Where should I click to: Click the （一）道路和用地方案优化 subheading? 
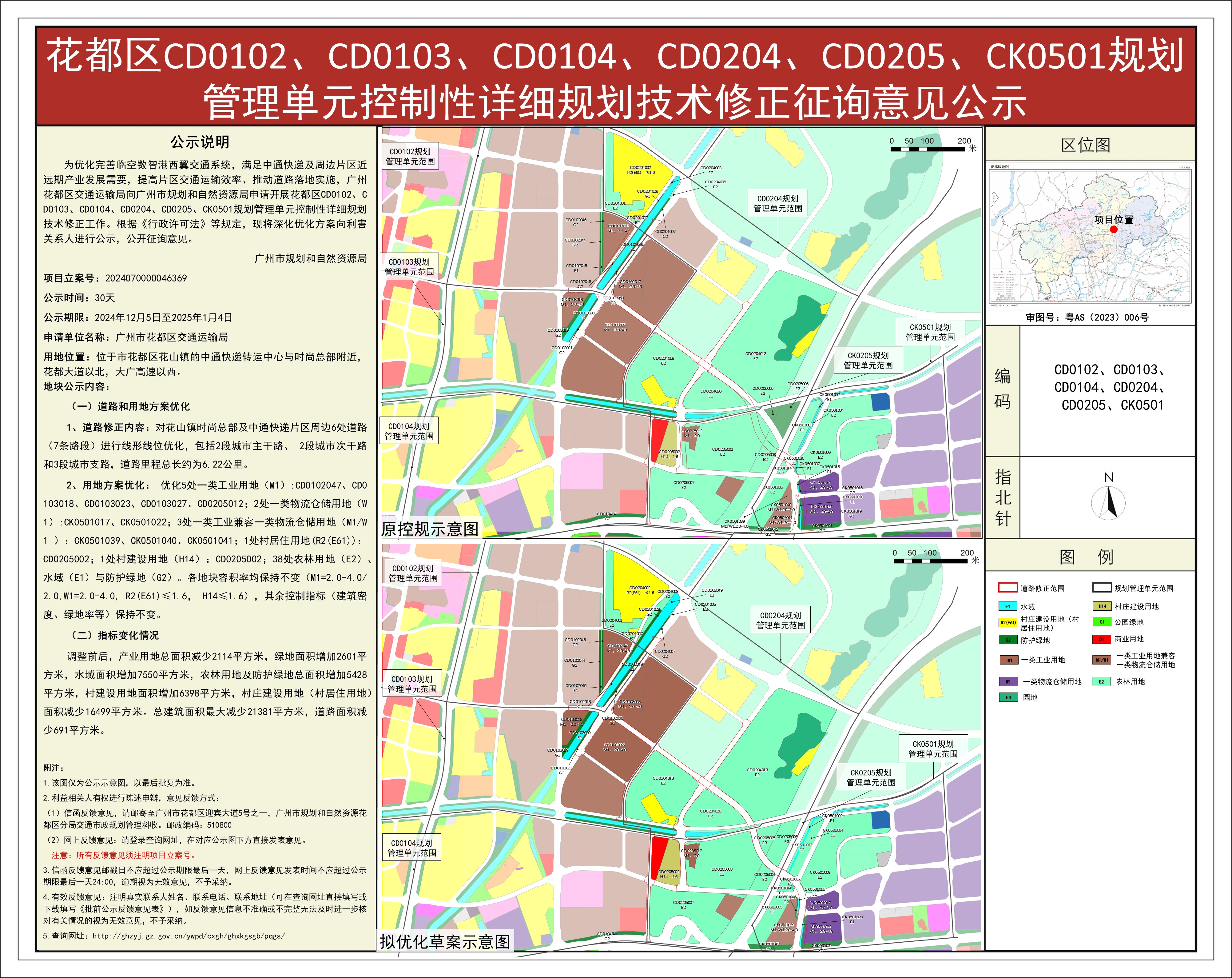point(129,406)
